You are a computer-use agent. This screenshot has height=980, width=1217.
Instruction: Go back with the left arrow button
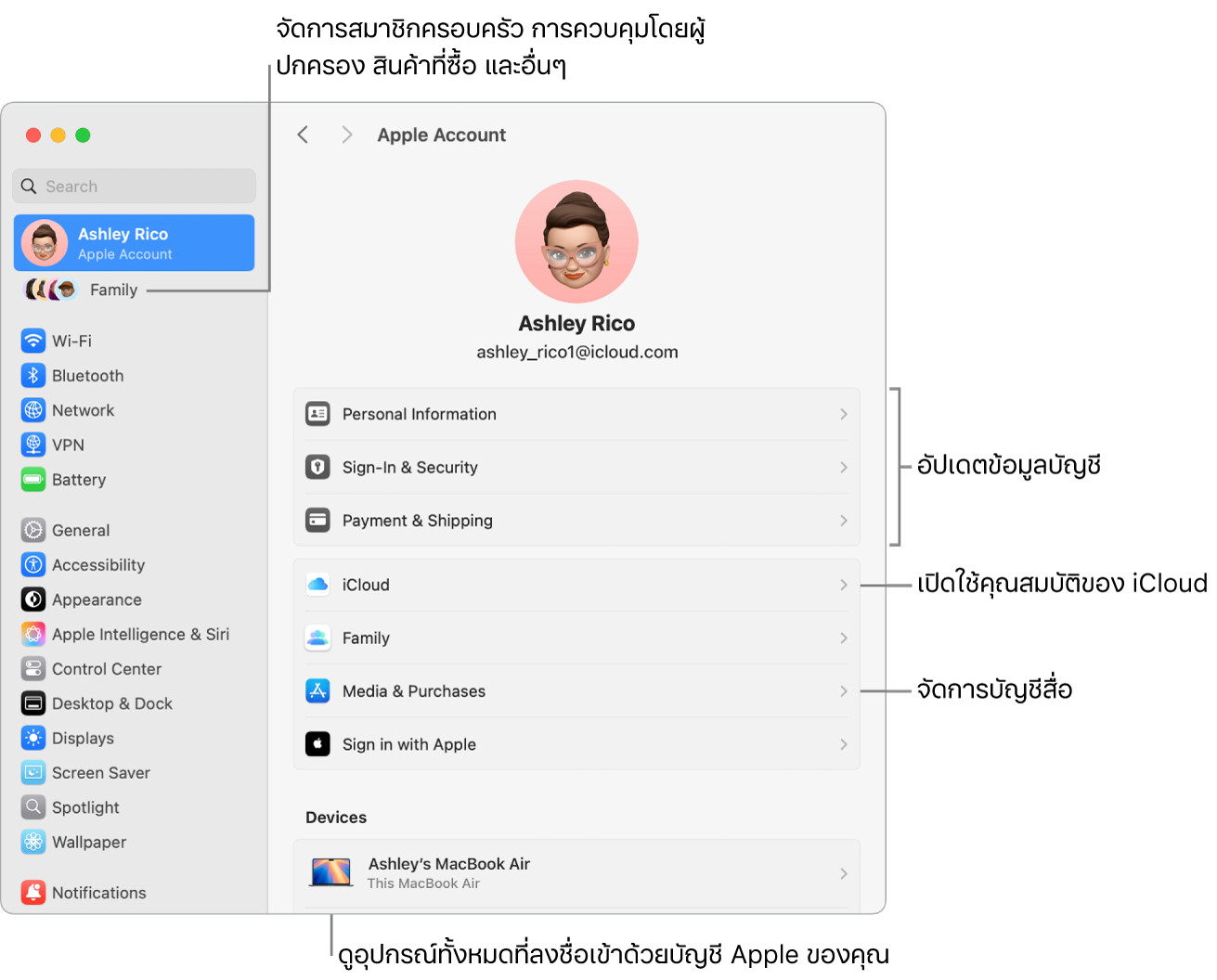click(303, 135)
